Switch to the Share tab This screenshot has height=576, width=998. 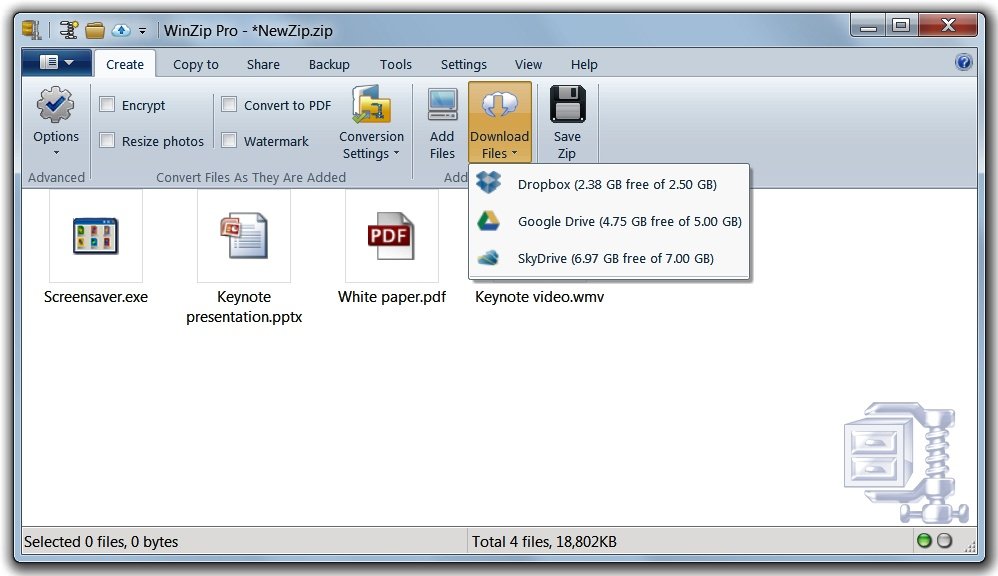(263, 64)
